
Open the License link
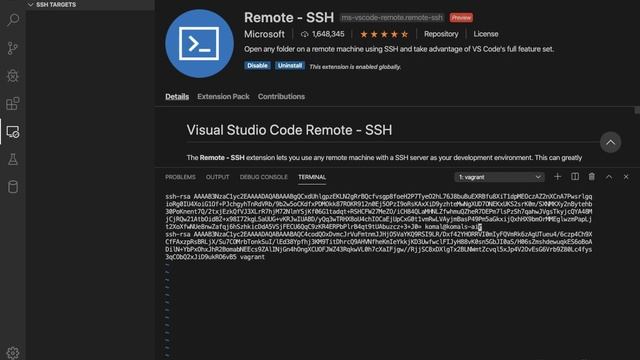pyautogui.click(x=486, y=34)
